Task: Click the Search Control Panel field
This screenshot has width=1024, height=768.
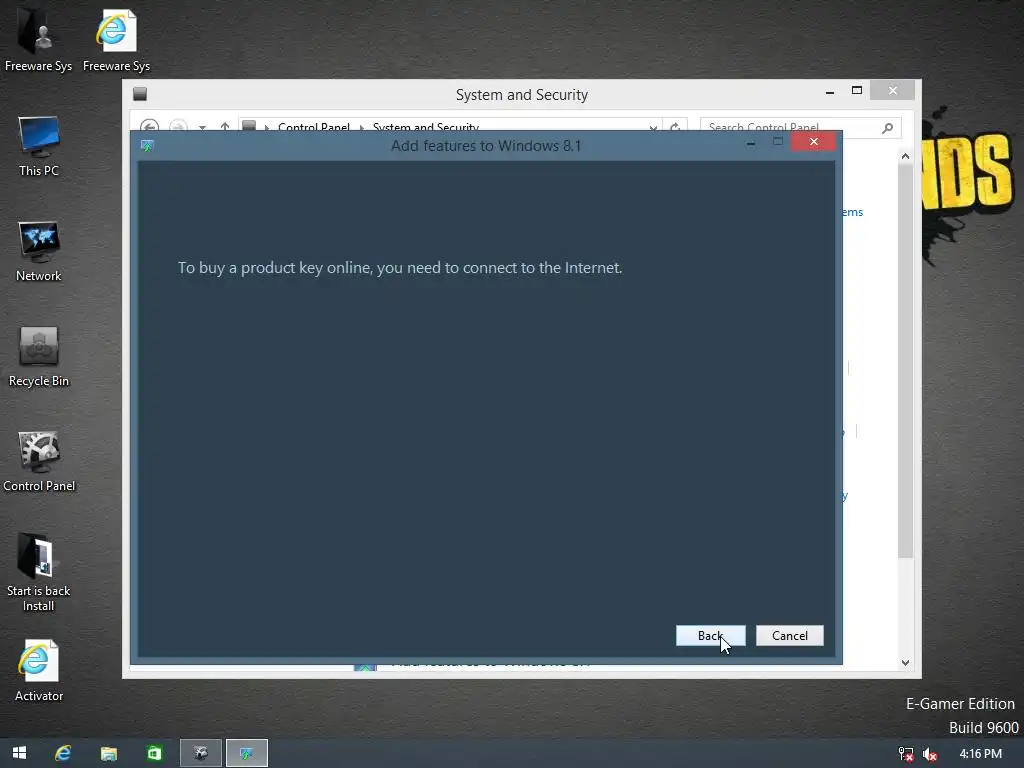Action: [800, 127]
